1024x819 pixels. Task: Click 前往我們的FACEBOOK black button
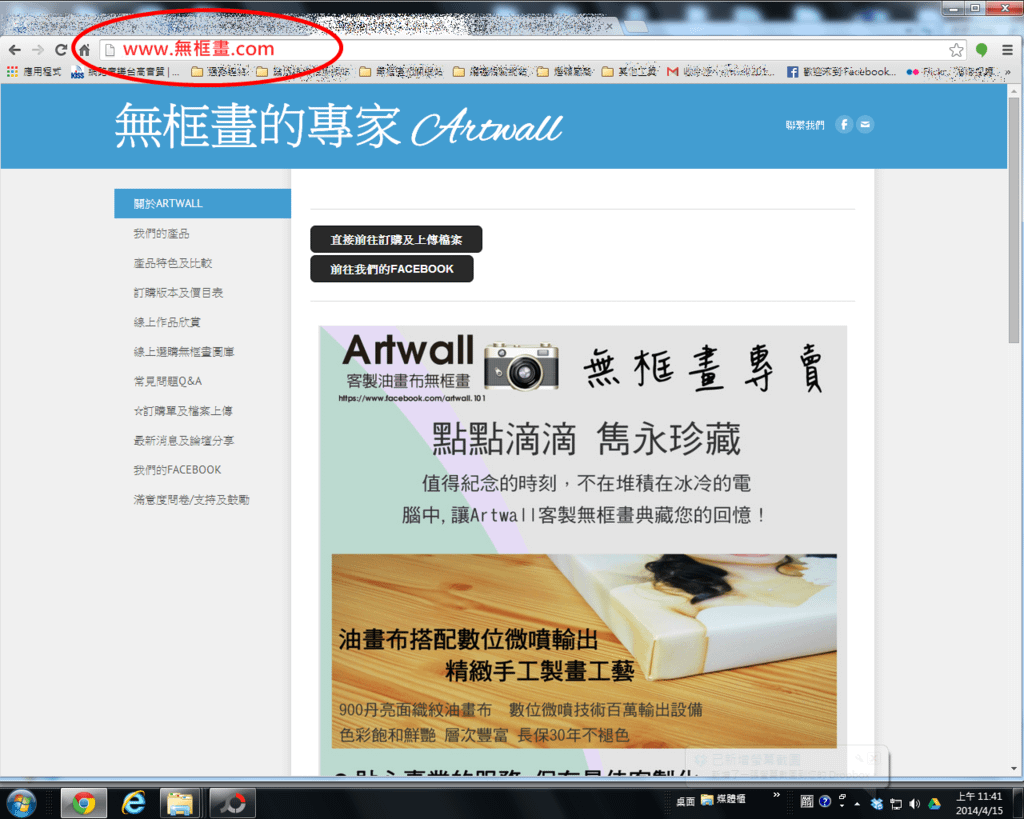(x=391, y=268)
